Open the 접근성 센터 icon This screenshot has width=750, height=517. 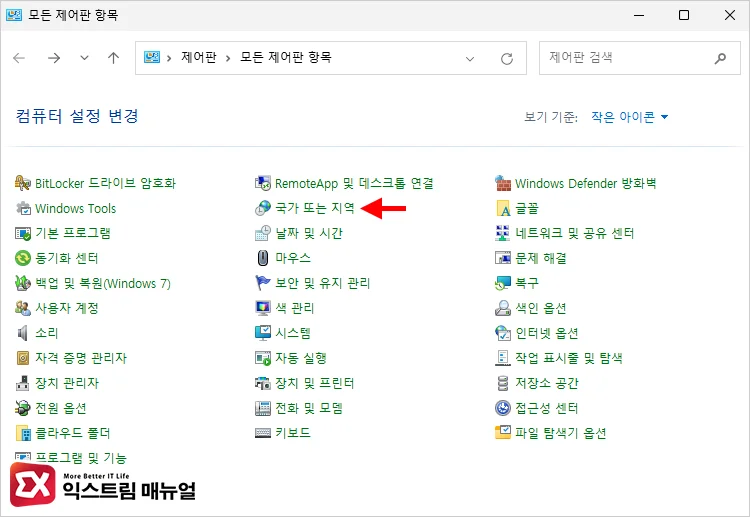[503, 408]
